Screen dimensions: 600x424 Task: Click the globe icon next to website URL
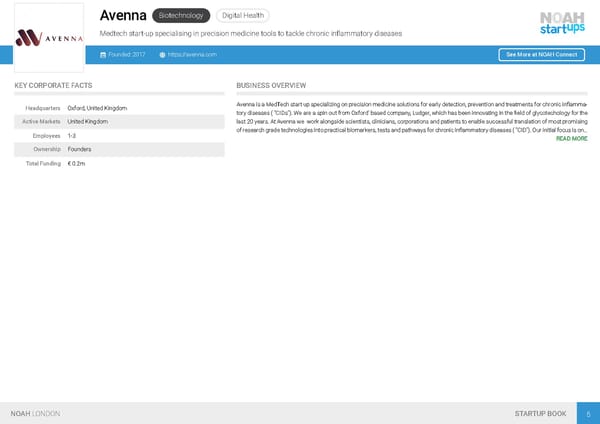[162, 54]
